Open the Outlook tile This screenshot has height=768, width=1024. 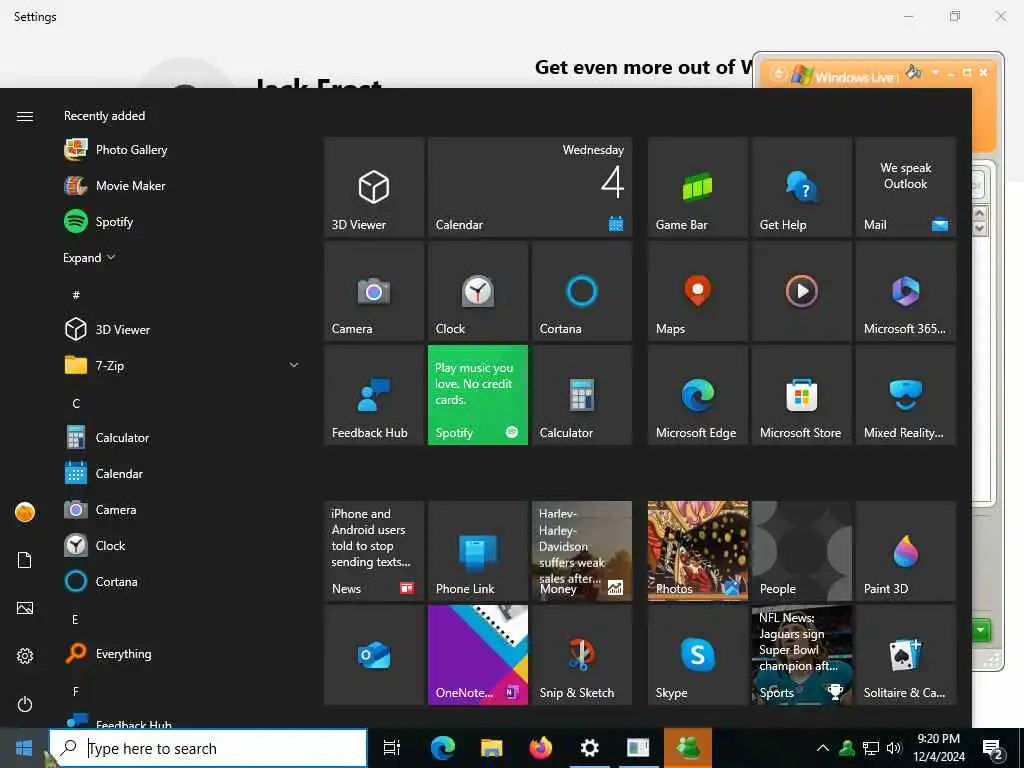pyautogui.click(x=374, y=655)
